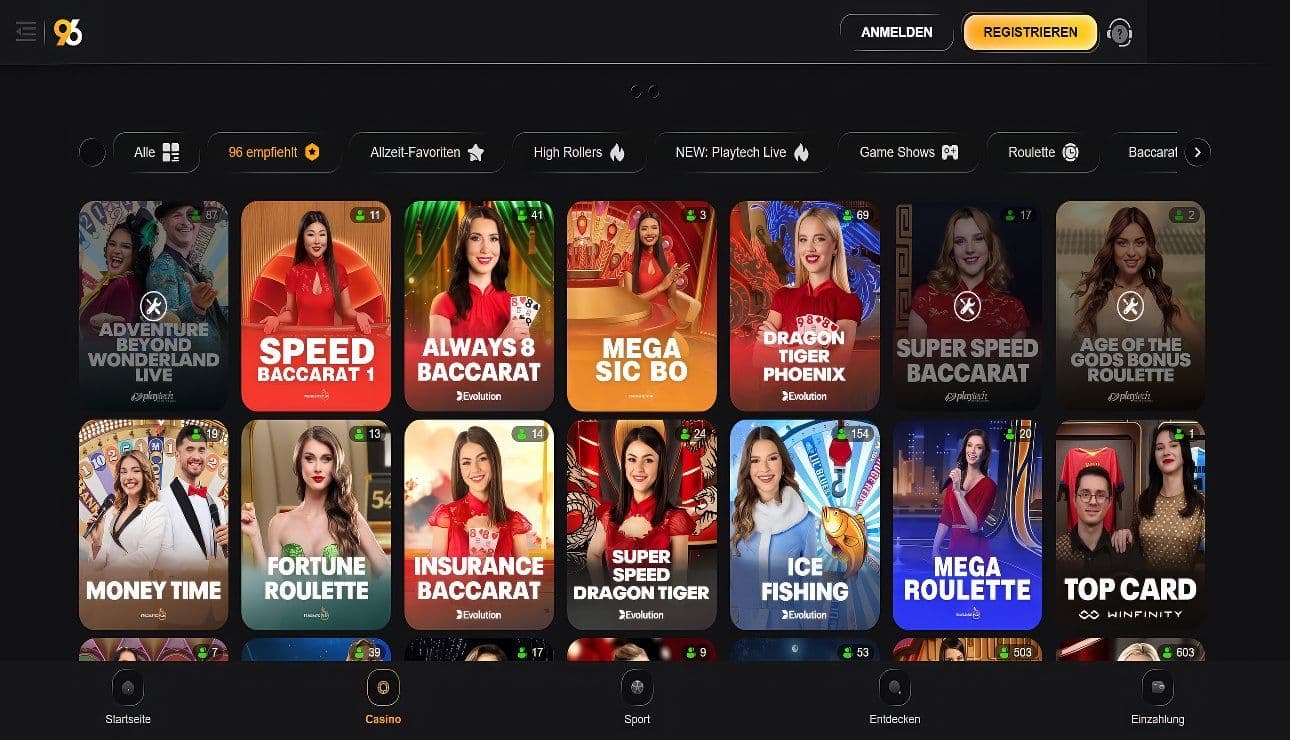Open the Casino section via its chip icon
Screen dimensions: 1290x740
coord(383,687)
